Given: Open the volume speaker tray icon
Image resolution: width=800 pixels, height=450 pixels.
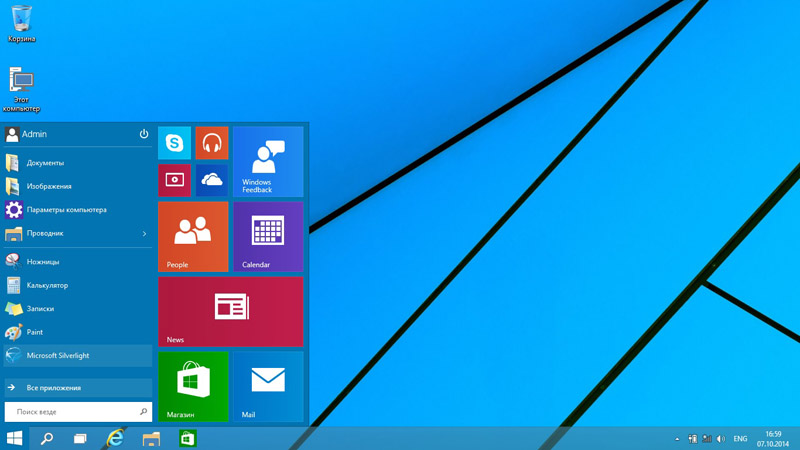Looking at the screenshot, I should 721,439.
